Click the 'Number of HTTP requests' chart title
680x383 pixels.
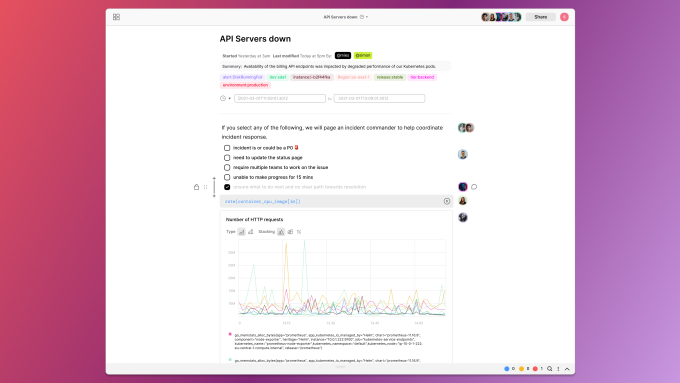point(255,219)
